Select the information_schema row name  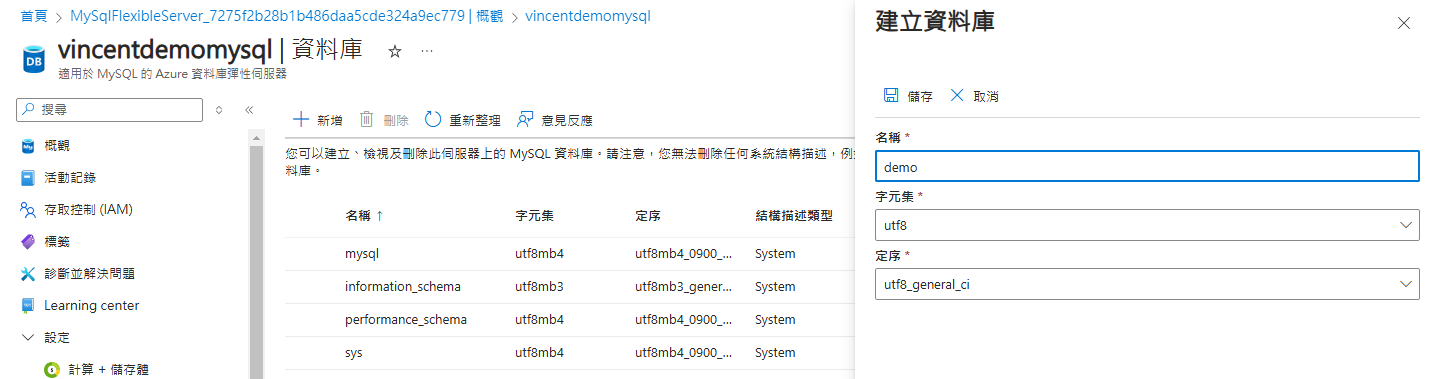(403, 287)
